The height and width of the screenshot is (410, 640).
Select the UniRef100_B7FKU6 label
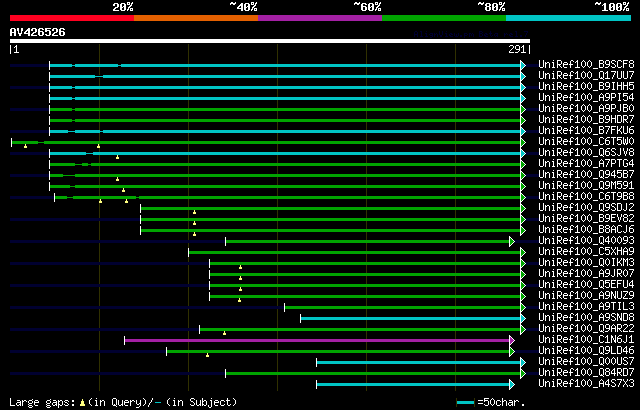click(586, 131)
